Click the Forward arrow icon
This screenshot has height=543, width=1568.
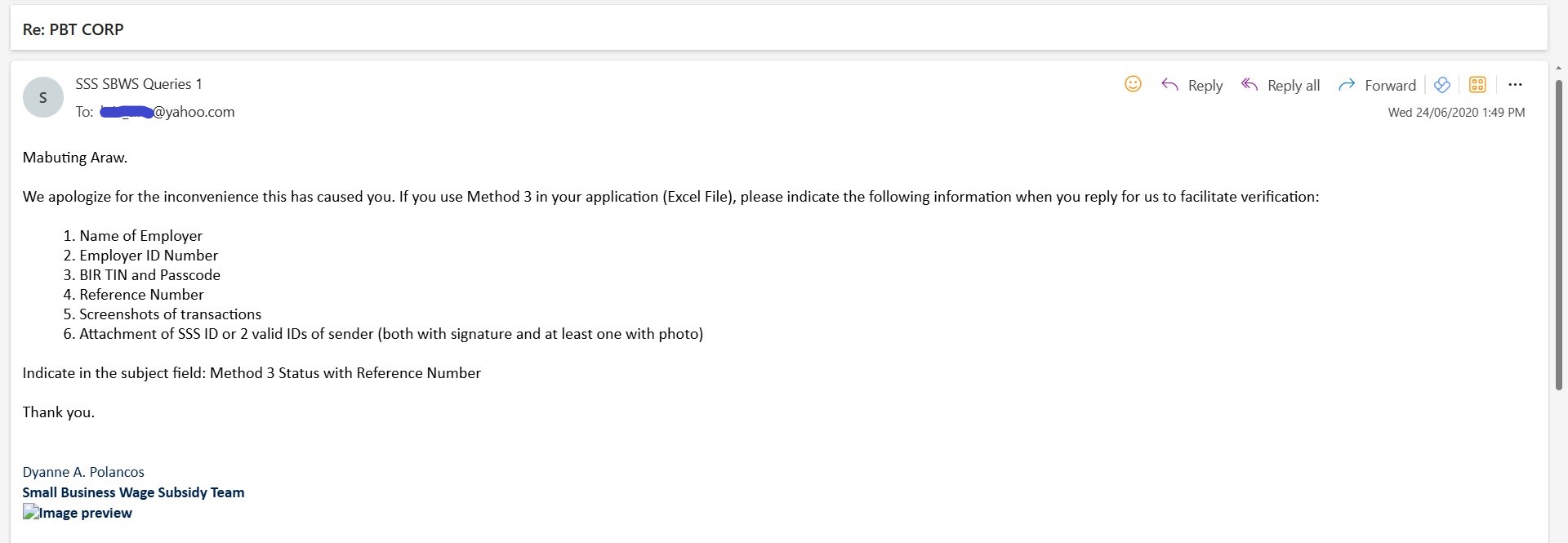coord(1347,85)
